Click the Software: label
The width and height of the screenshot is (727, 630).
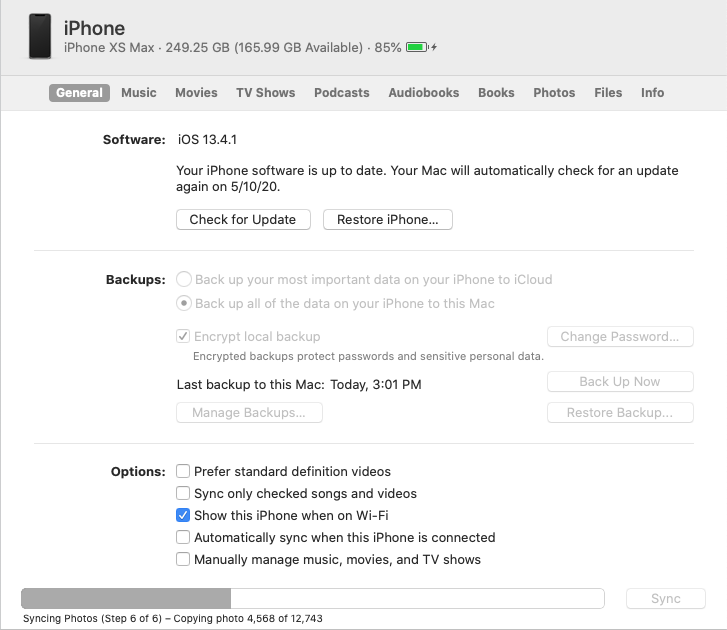(x=134, y=140)
